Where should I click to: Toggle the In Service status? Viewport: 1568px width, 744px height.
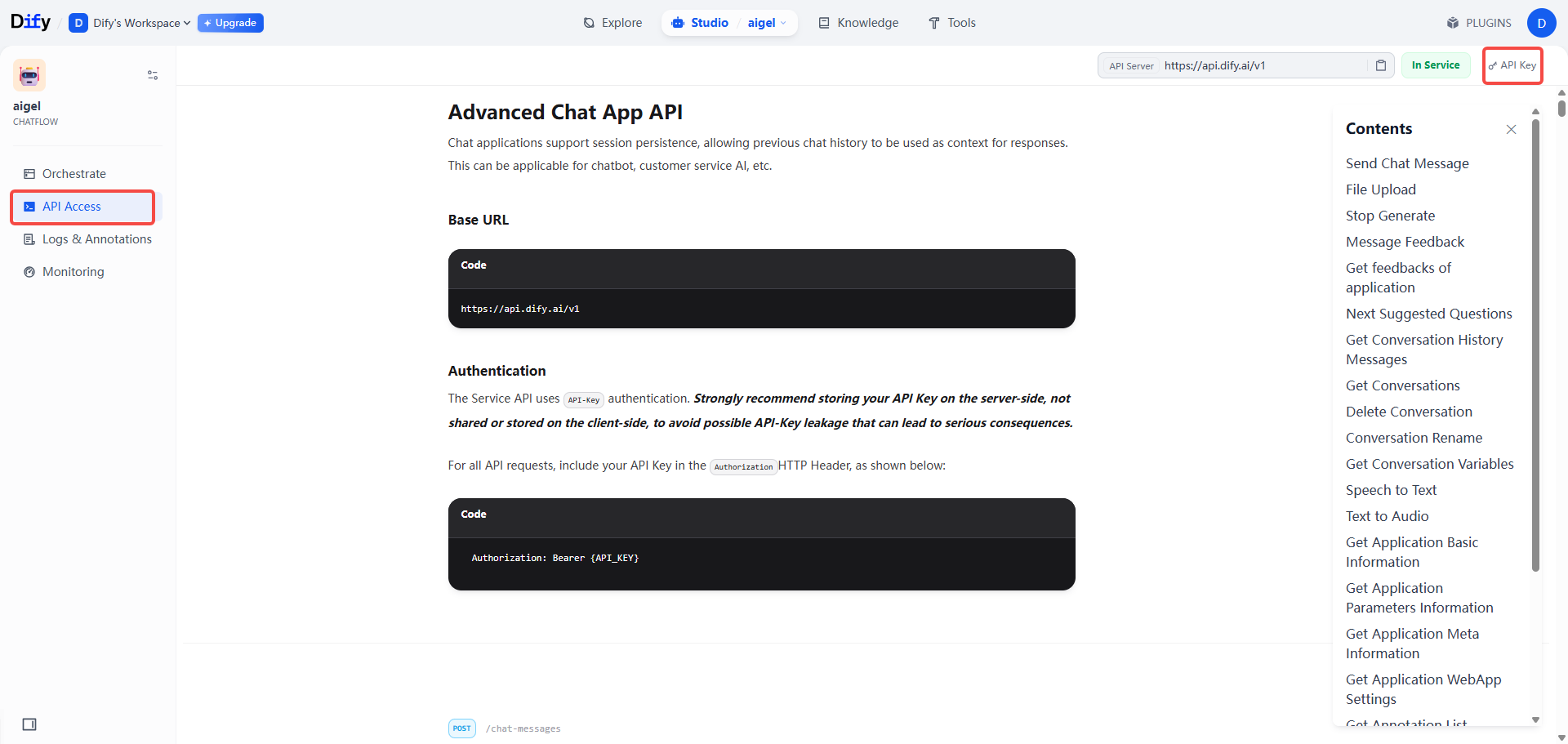point(1435,65)
